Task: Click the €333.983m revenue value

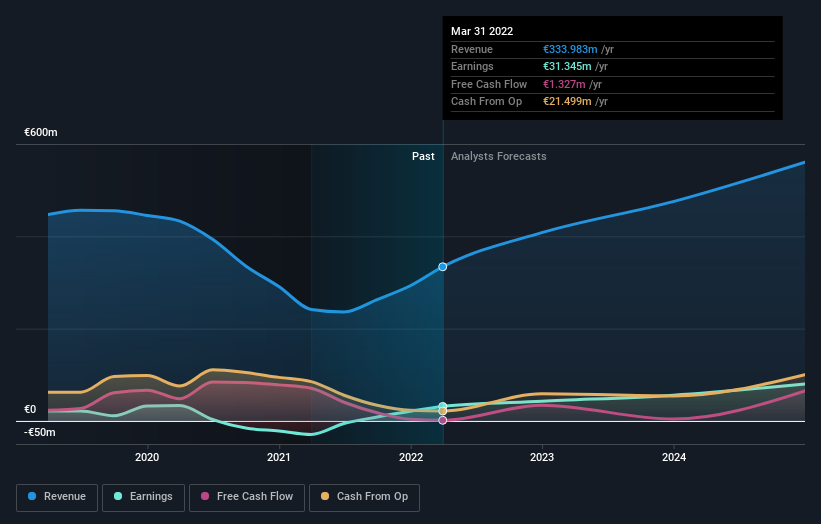Action: coord(570,49)
